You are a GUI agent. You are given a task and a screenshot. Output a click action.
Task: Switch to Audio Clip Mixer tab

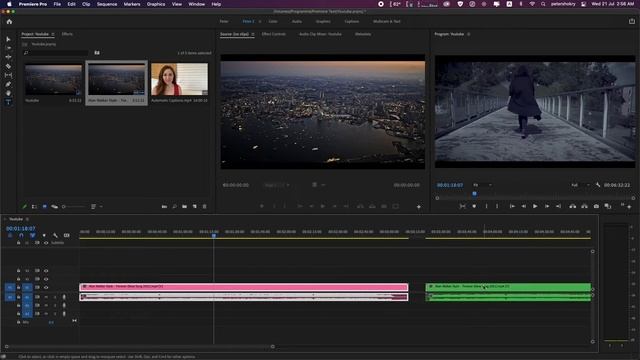coord(320,34)
